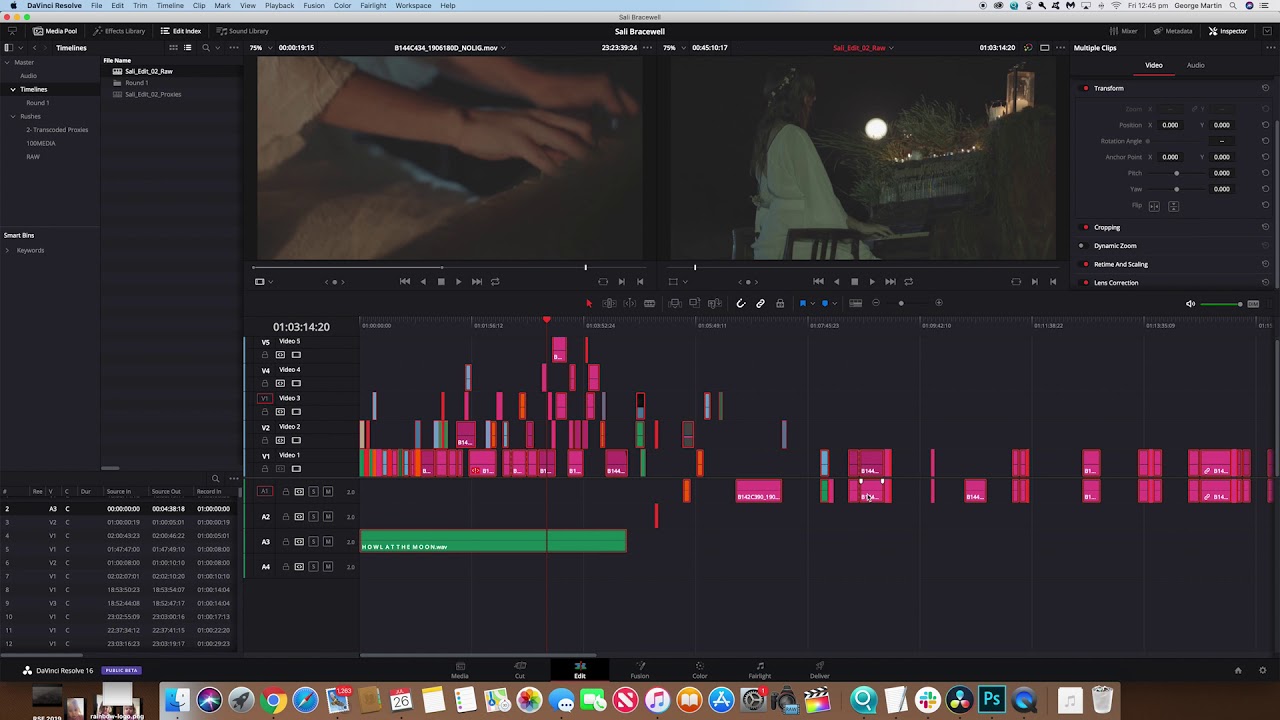Toggle the Sound Library panel
1280x720 pixels.
[x=242, y=31]
